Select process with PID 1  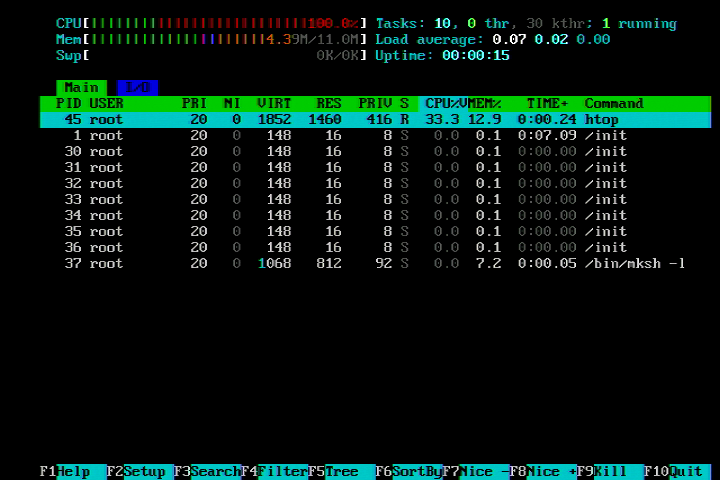(x=375, y=136)
